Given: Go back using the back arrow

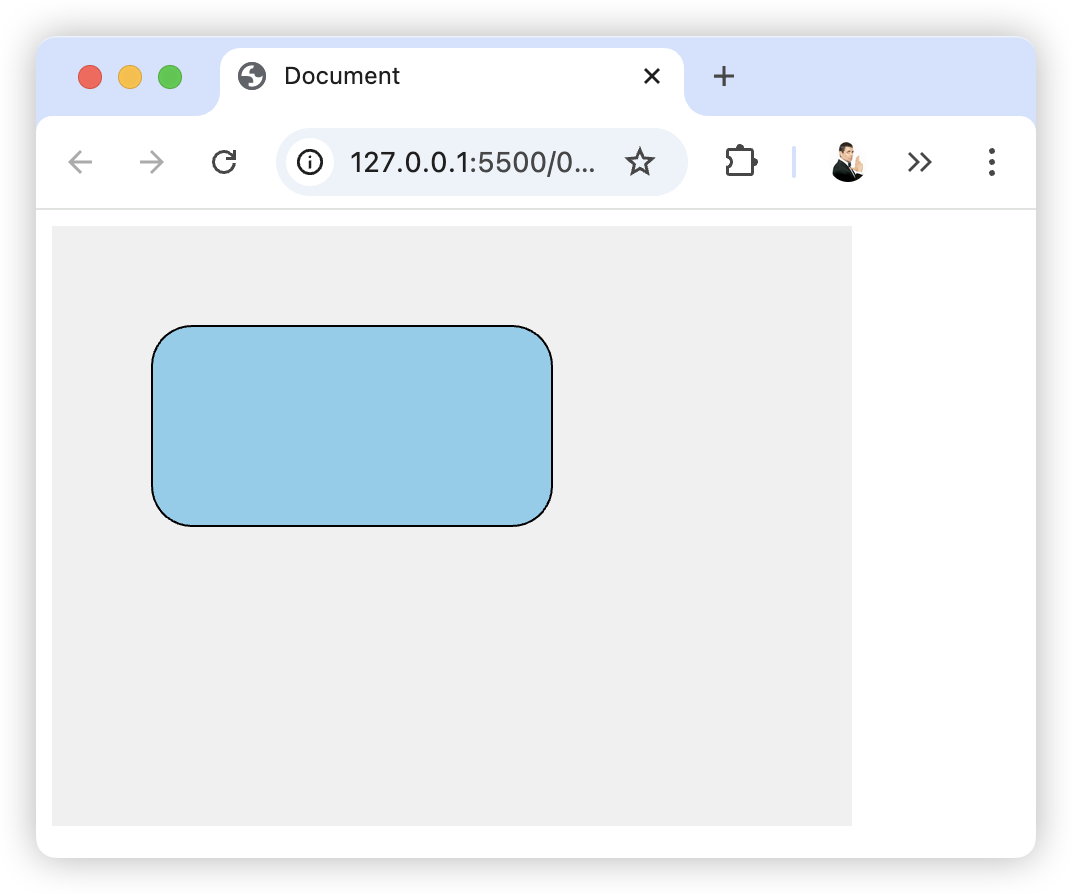Looking at the screenshot, I should click(x=81, y=162).
